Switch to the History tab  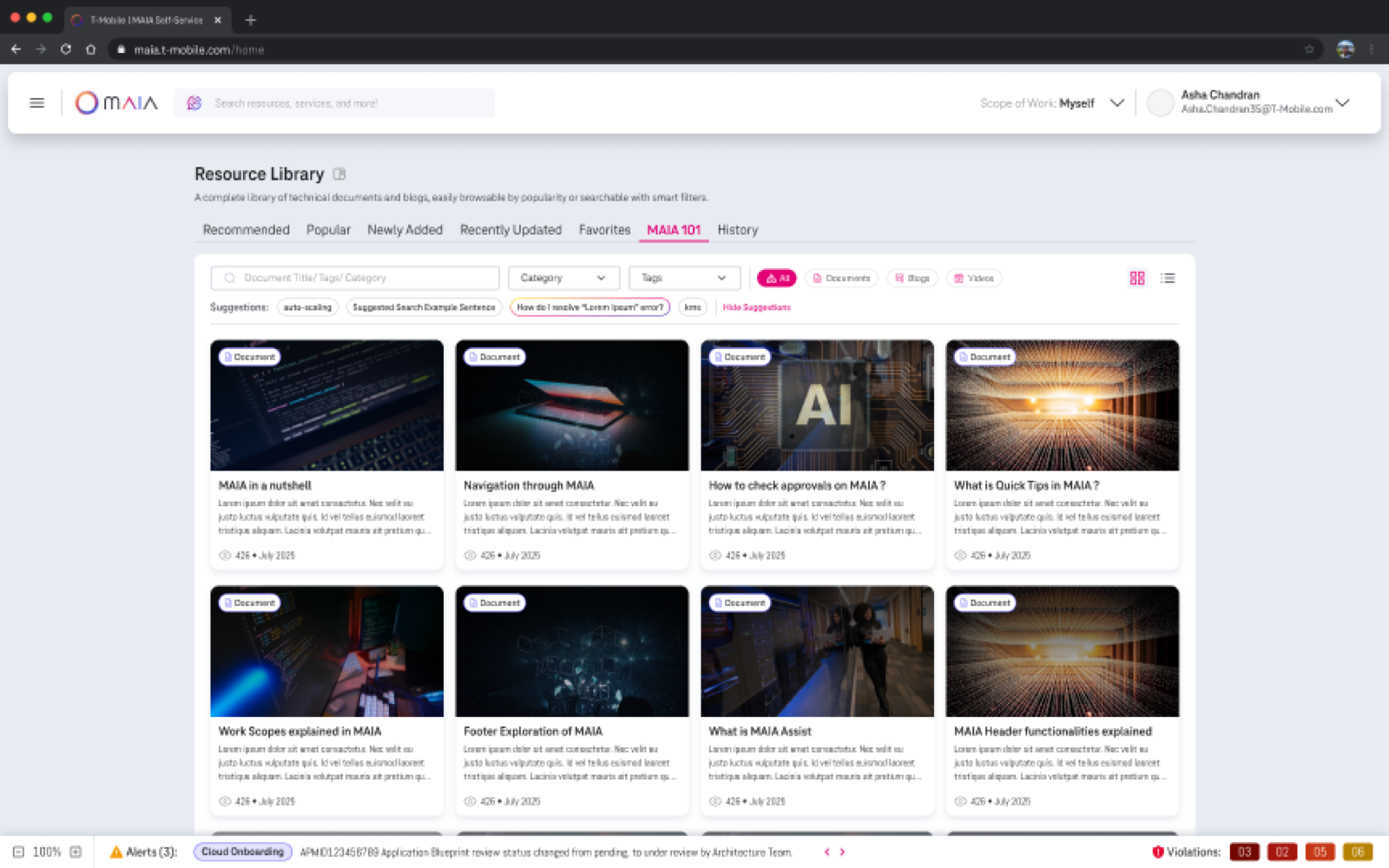click(x=738, y=230)
